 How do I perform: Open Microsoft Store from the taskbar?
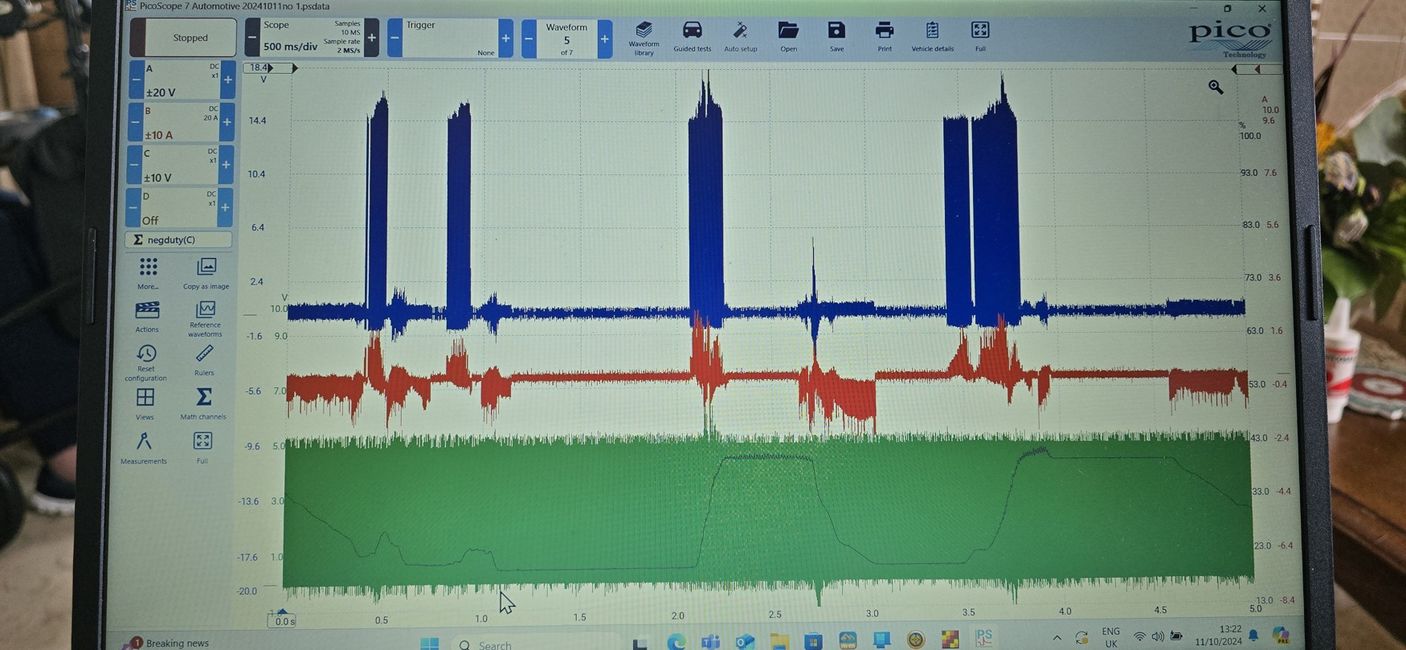tap(813, 642)
